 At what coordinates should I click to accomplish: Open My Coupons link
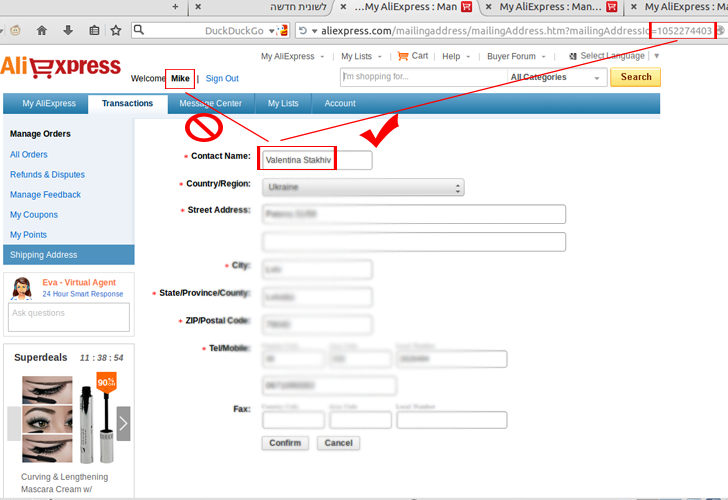(x=34, y=214)
